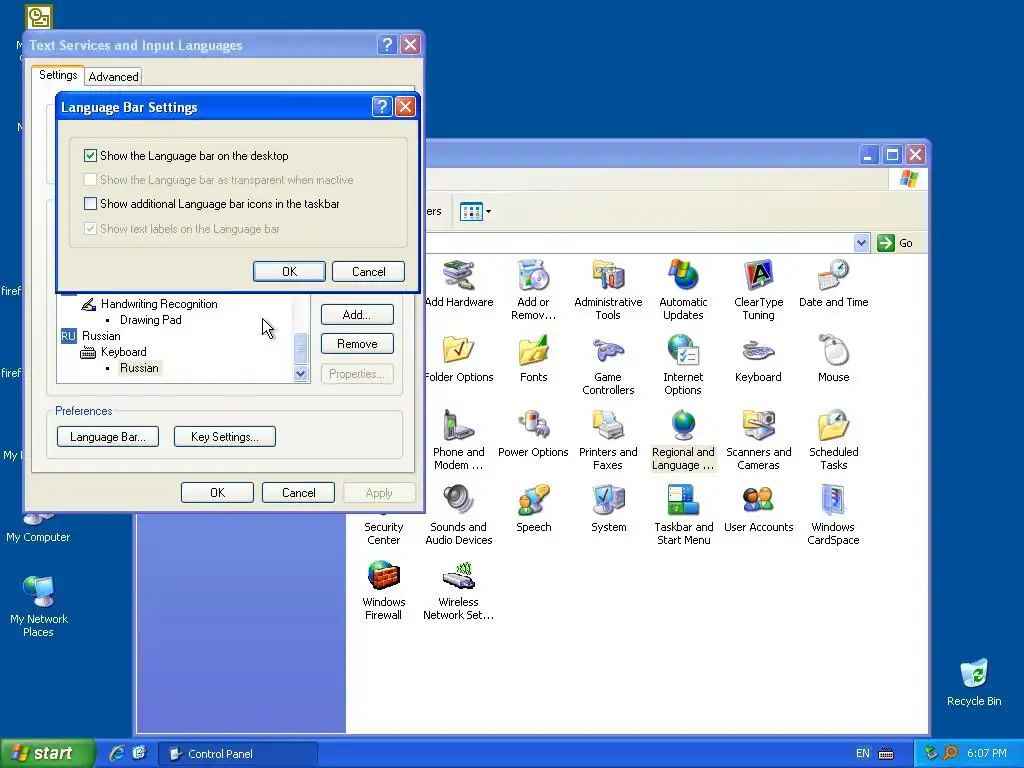Open Automatic Updates icon
The width and height of the screenshot is (1024, 768).
tap(683, 290)
